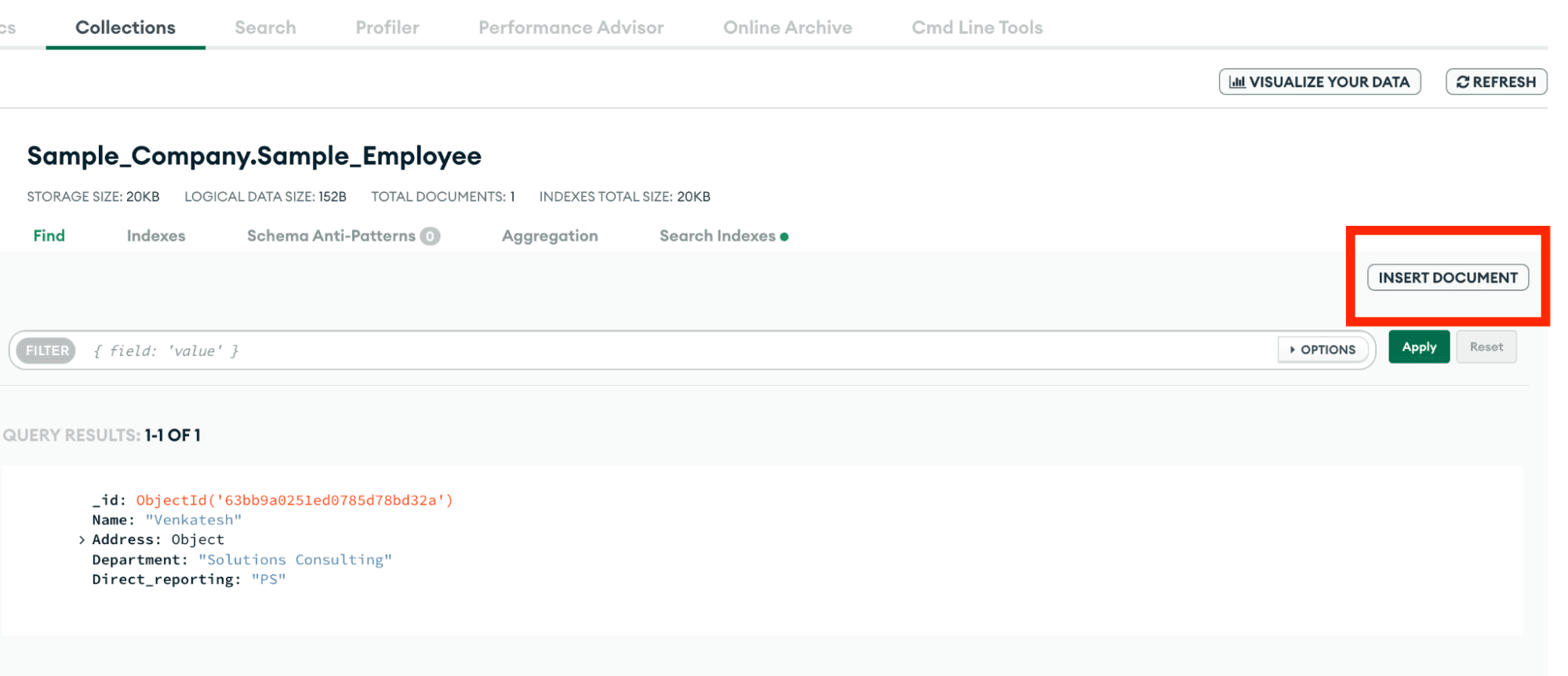1568x676 pixels.
Task: Open the Search Indexes tab
Action: [x=717, y=236]
